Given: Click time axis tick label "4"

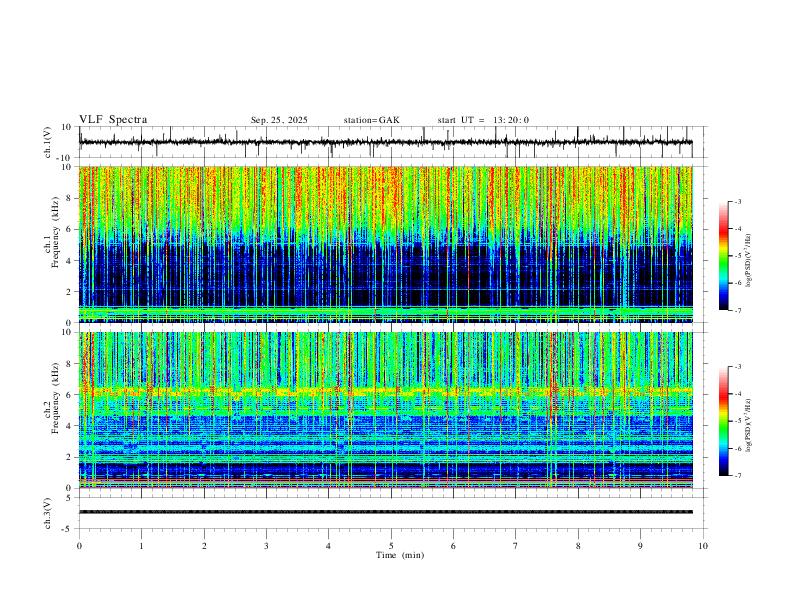Looking at the screenshot, I should 328,546.
